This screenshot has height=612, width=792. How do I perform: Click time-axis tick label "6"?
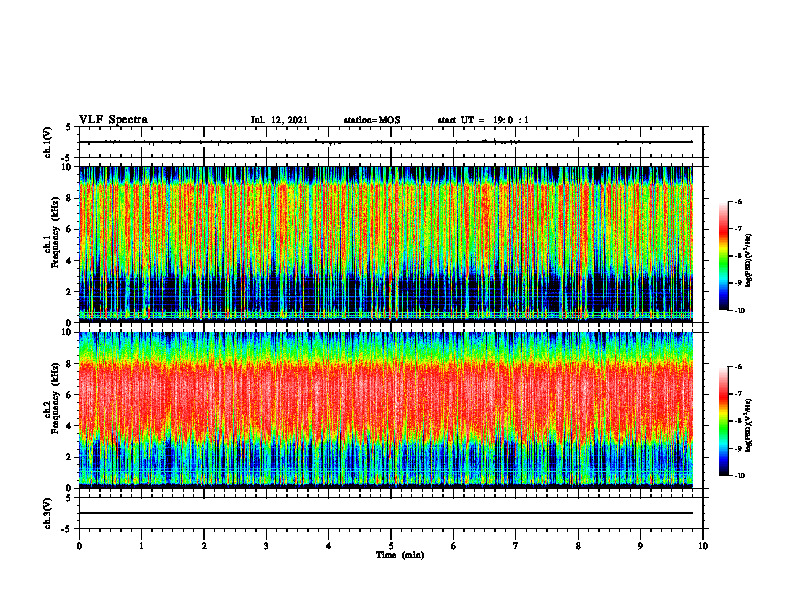[x=454, y=546]
